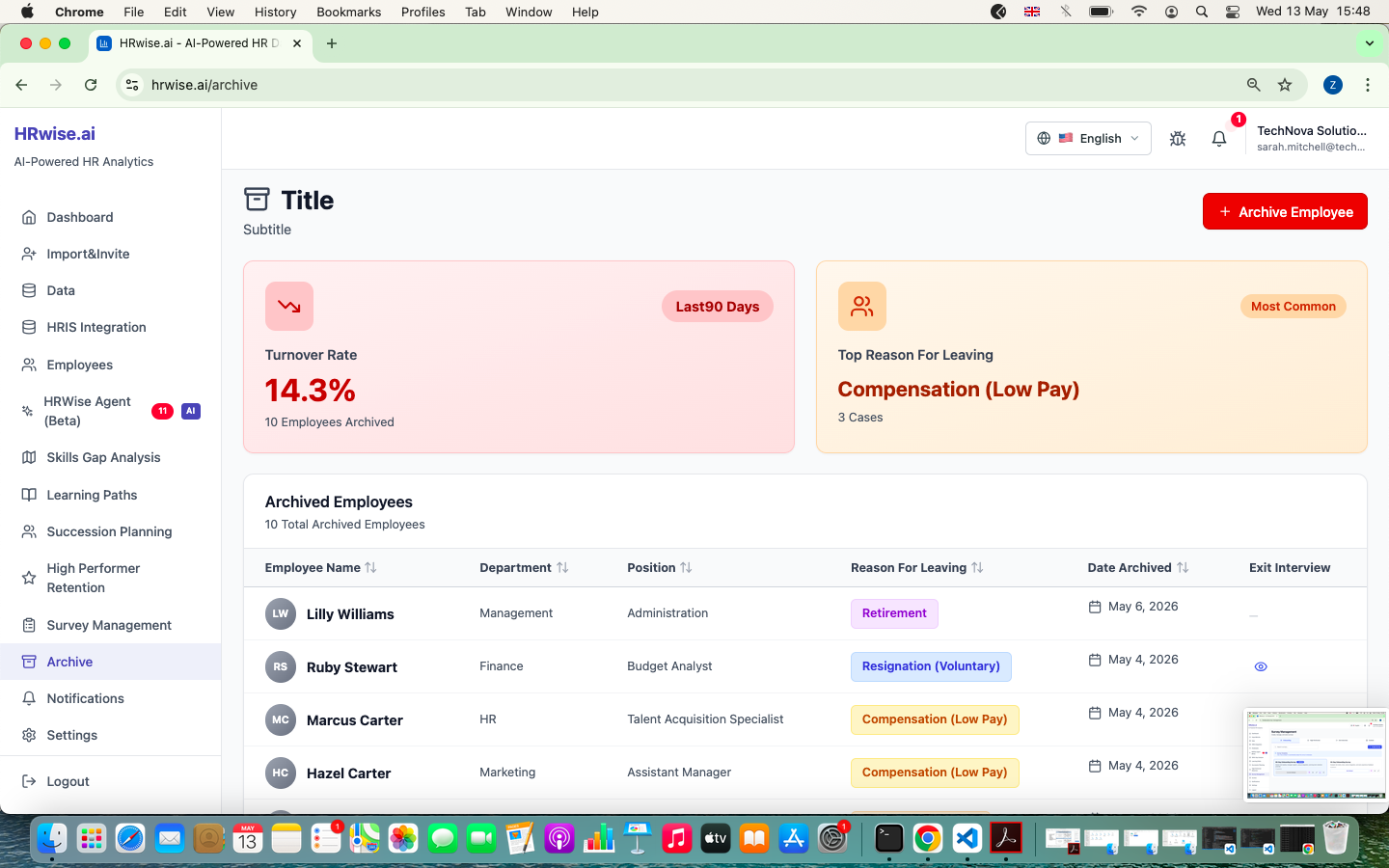Click the turnover rate trend icon
The image size is (1389, 868).
pyautogui.click(x=289, y=306)
